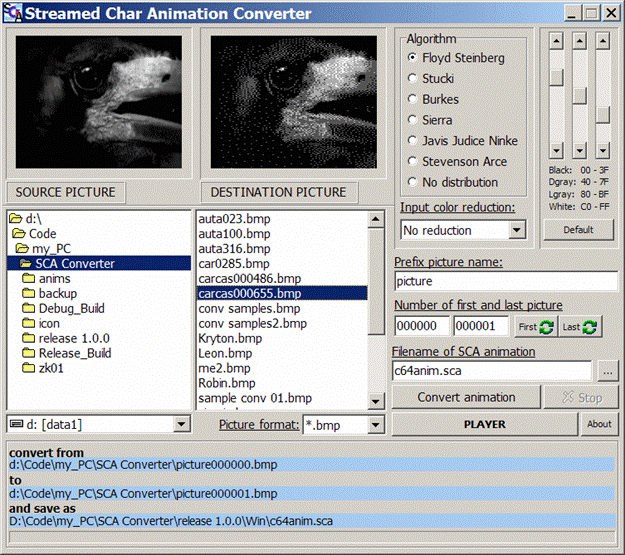The height and width of the screenshot is (555, 625).
Task: Open the zk01 folder
Action: [43, 368]
